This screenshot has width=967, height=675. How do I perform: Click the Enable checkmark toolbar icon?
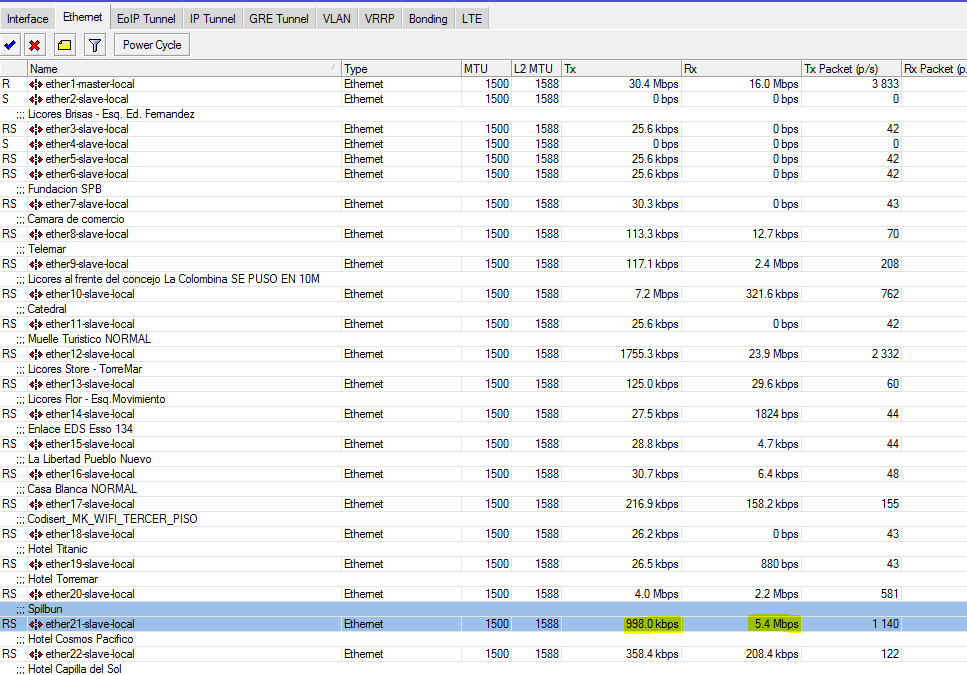point(10,45)
